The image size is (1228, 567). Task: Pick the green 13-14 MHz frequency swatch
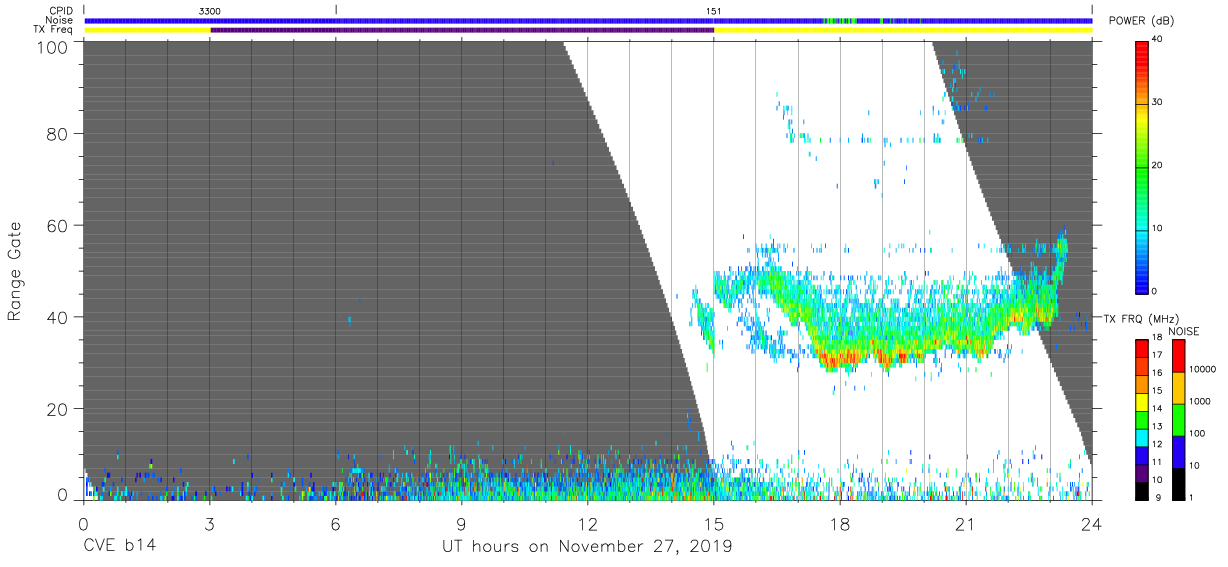(x=1142, y=419)
